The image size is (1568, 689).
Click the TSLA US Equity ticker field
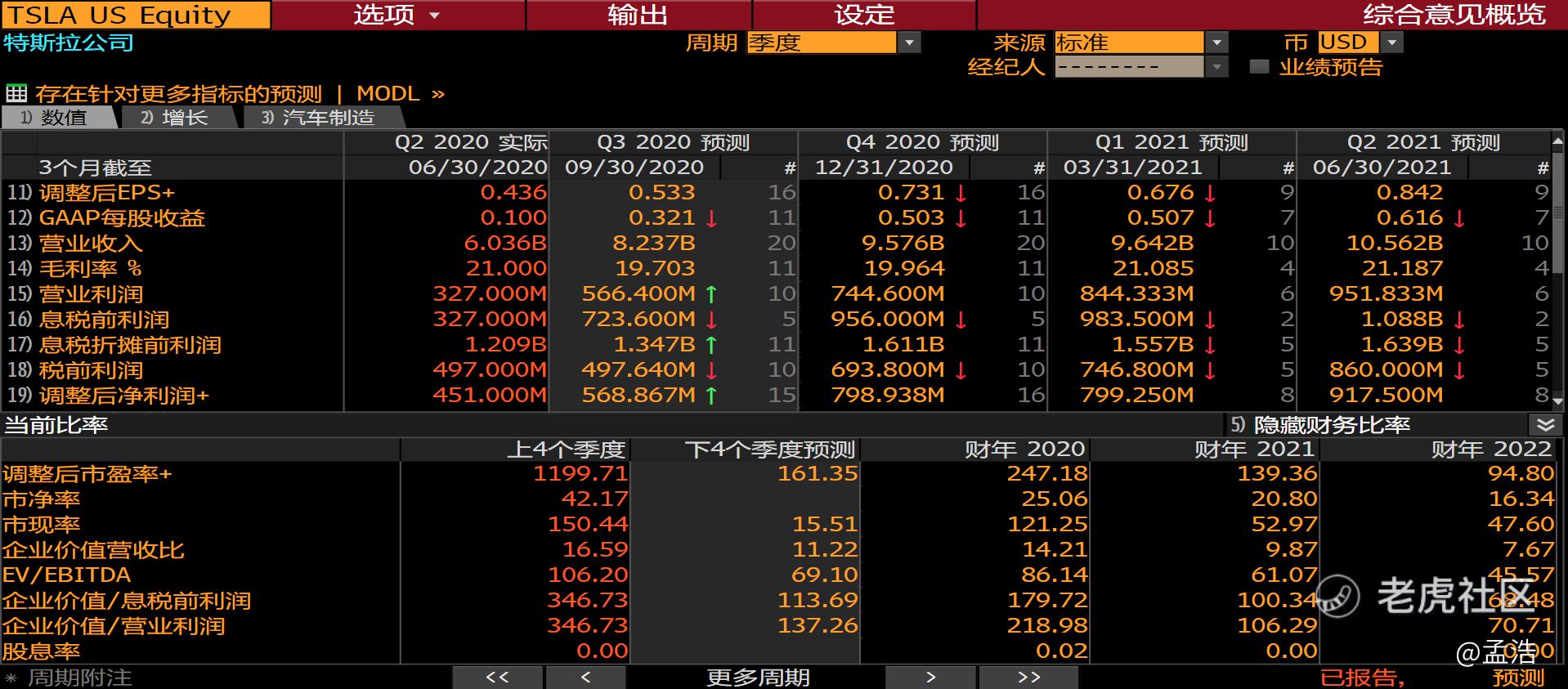(x=136, y=15)
